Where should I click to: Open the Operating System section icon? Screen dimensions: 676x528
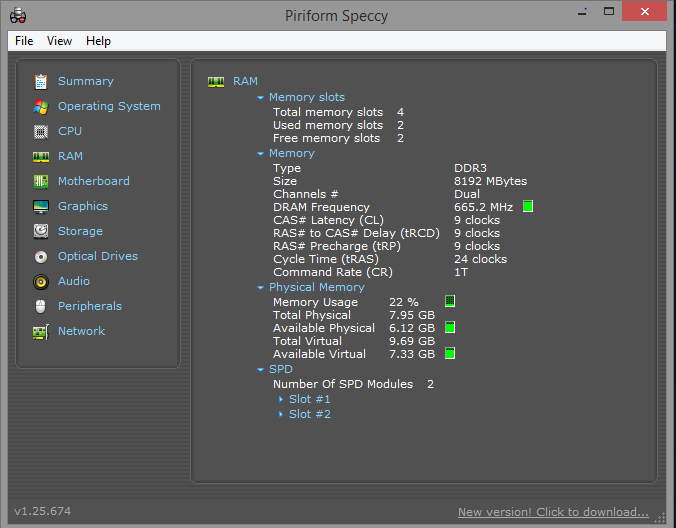click(41, 106)
